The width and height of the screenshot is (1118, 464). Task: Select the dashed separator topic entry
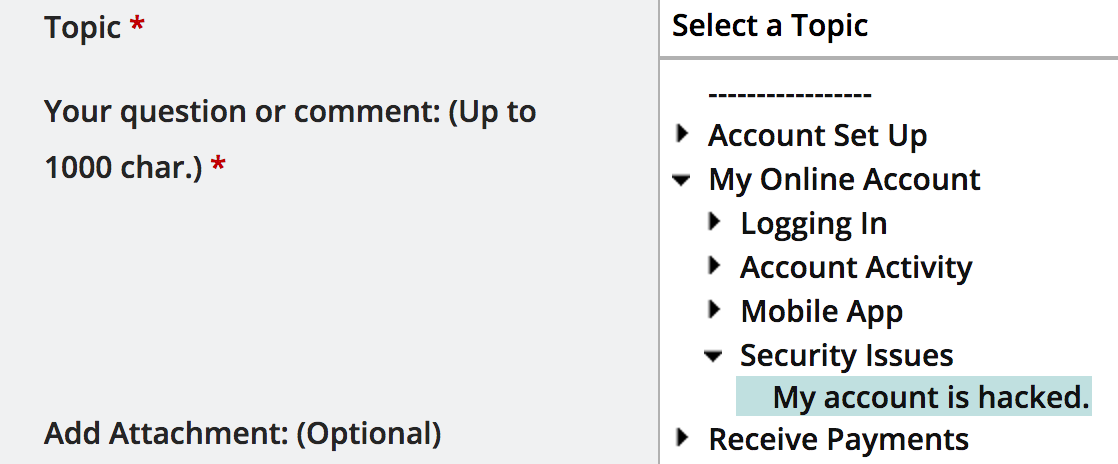pyautogui.click(x=790, y=94)
